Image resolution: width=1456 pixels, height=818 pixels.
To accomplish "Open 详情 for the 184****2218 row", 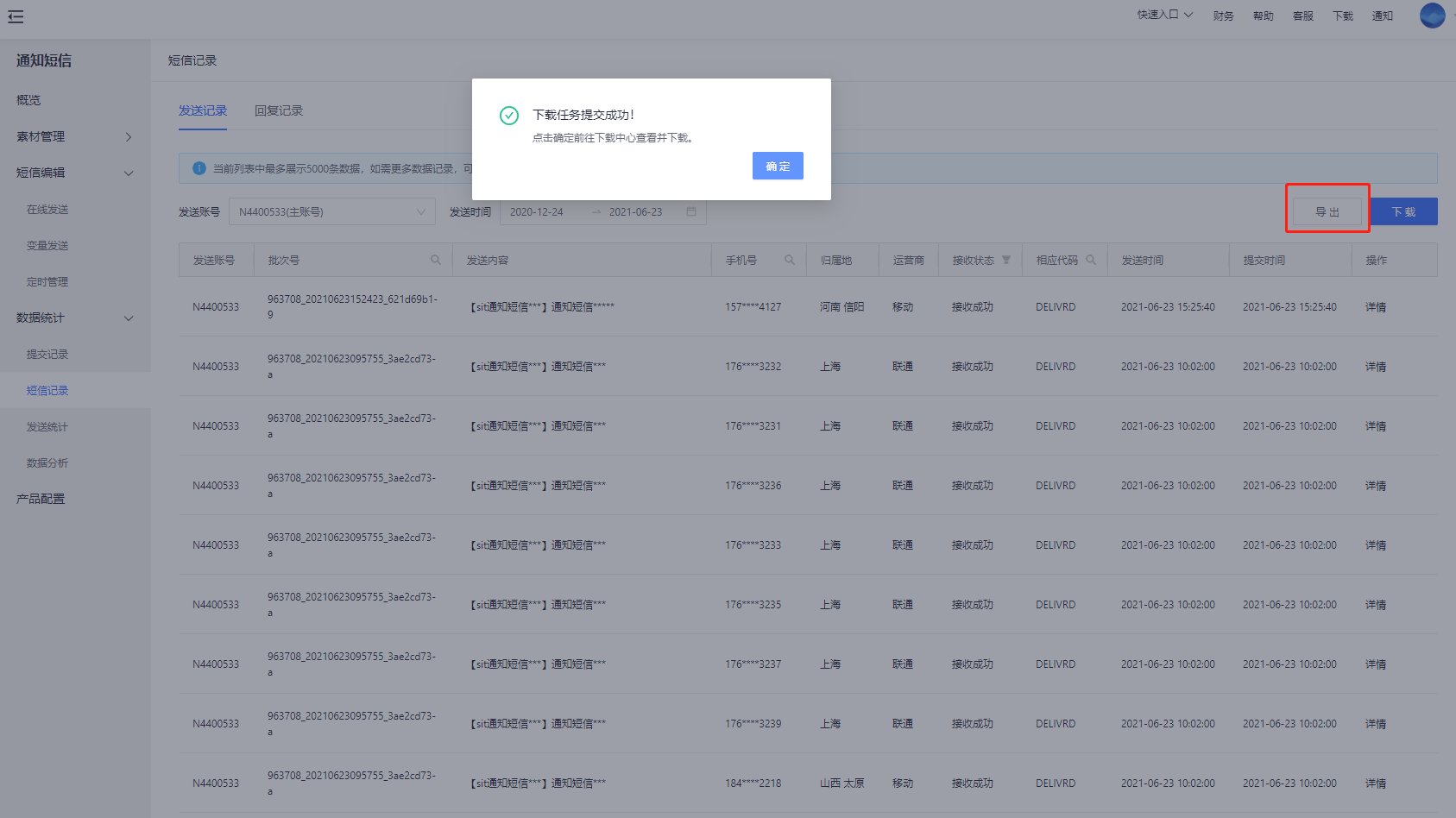I will coord(1376,783).
